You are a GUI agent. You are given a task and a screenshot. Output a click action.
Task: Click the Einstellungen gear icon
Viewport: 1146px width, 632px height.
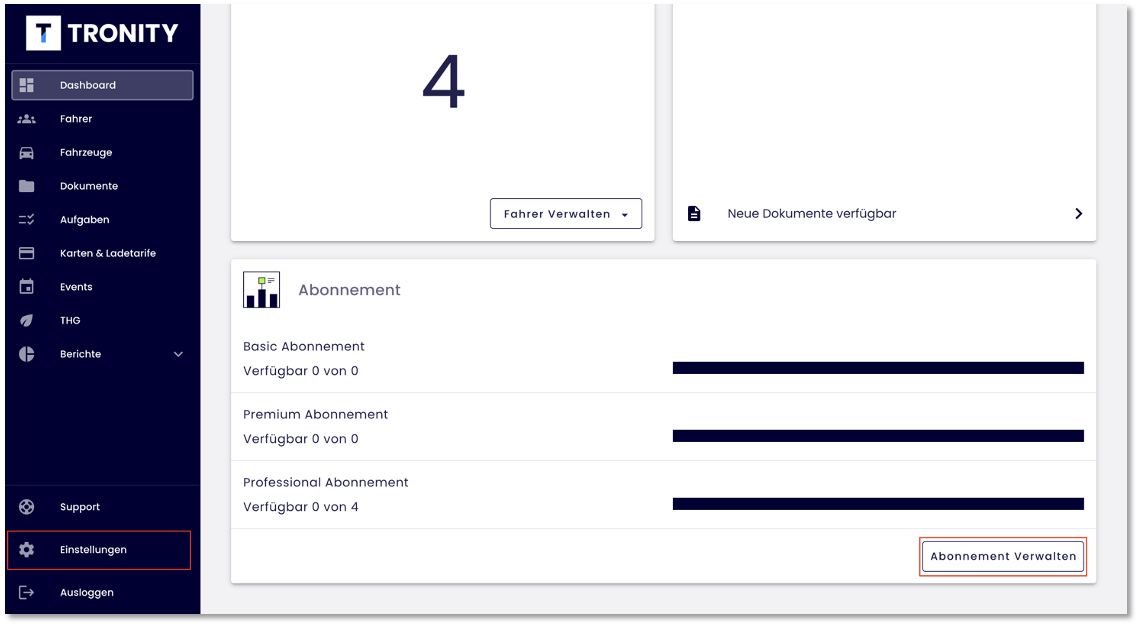27,550
